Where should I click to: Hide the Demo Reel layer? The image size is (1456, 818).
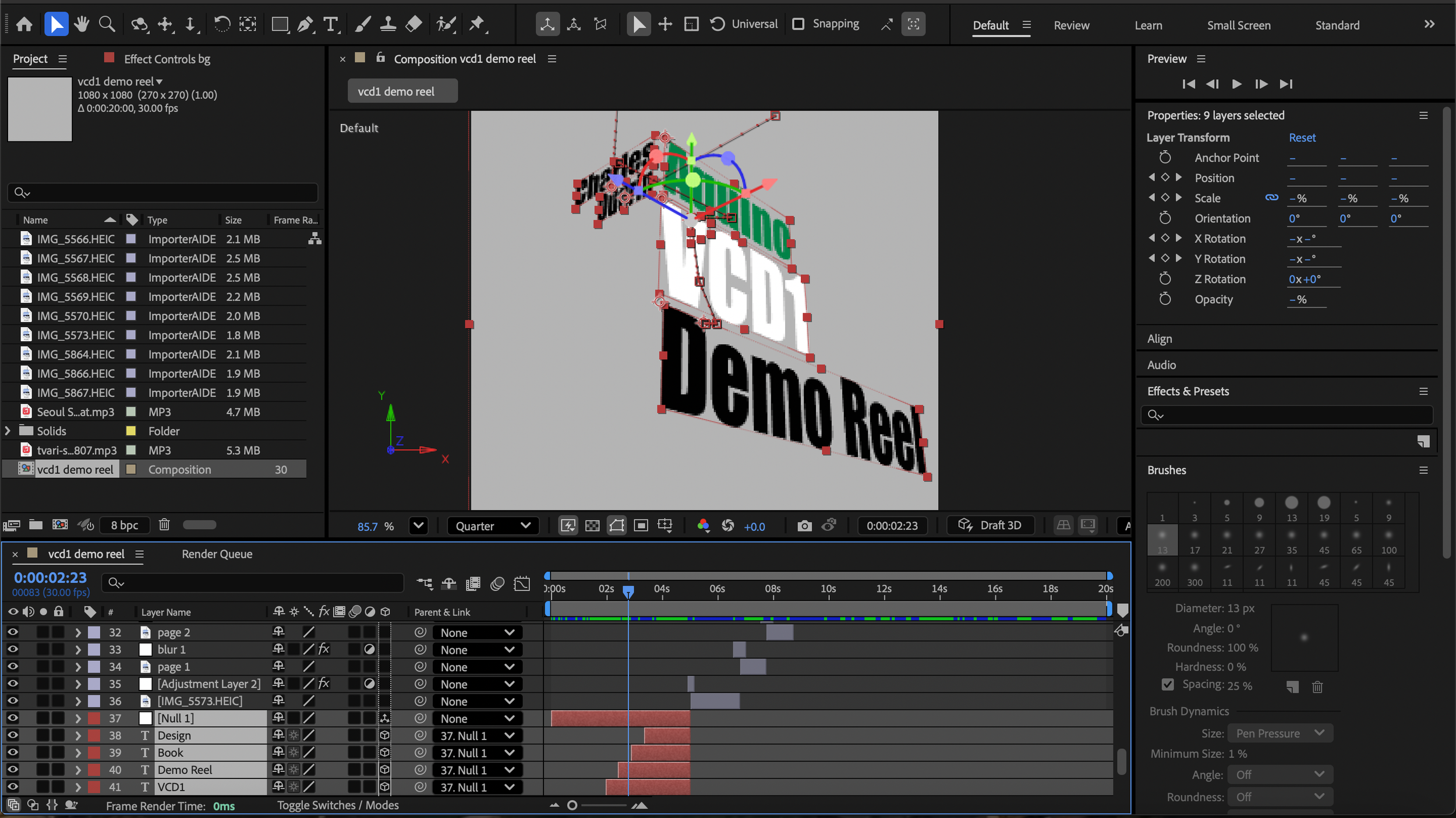point(13,770)
